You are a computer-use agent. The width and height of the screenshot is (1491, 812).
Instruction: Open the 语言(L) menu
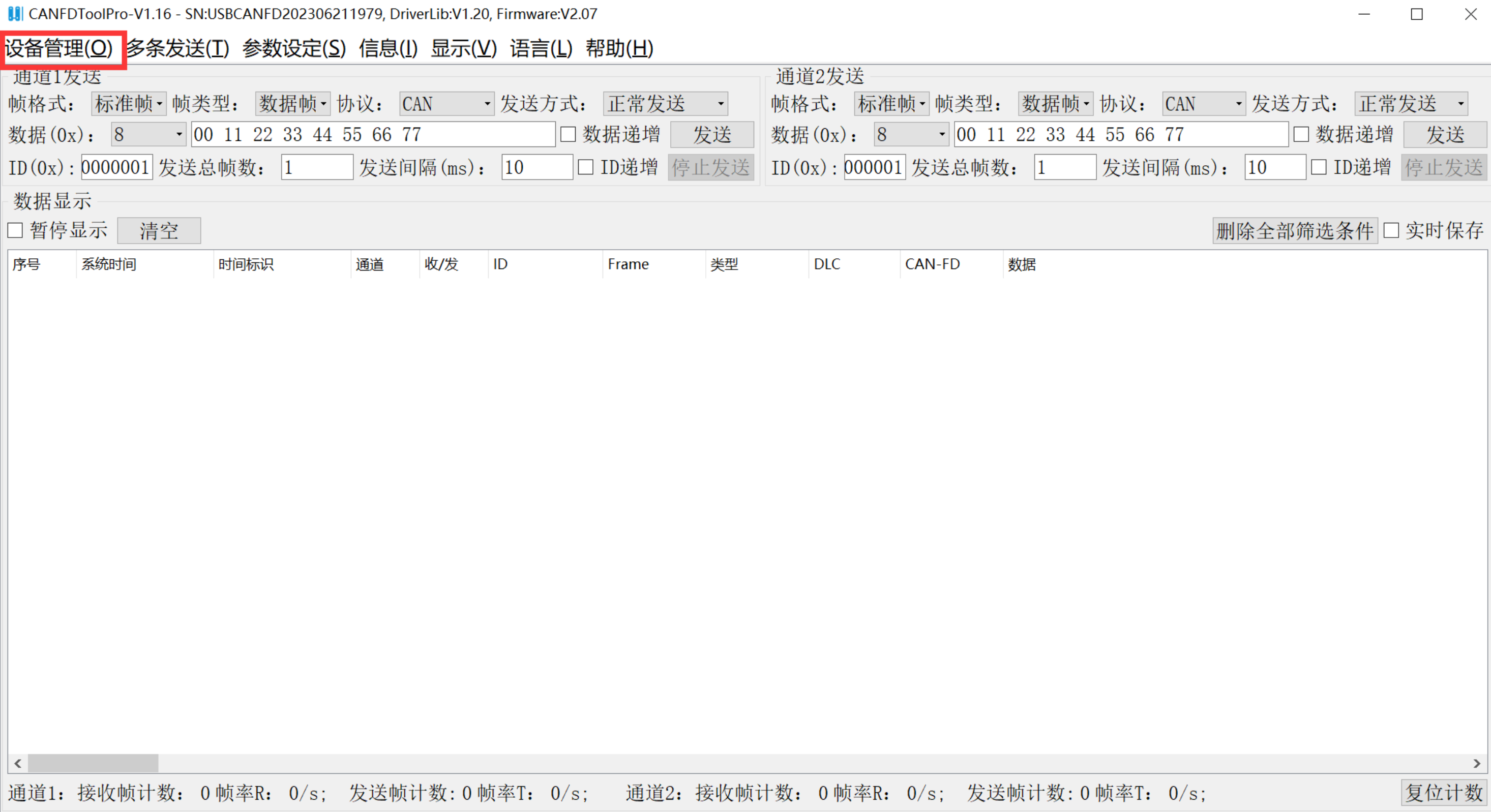pos(541,48)
